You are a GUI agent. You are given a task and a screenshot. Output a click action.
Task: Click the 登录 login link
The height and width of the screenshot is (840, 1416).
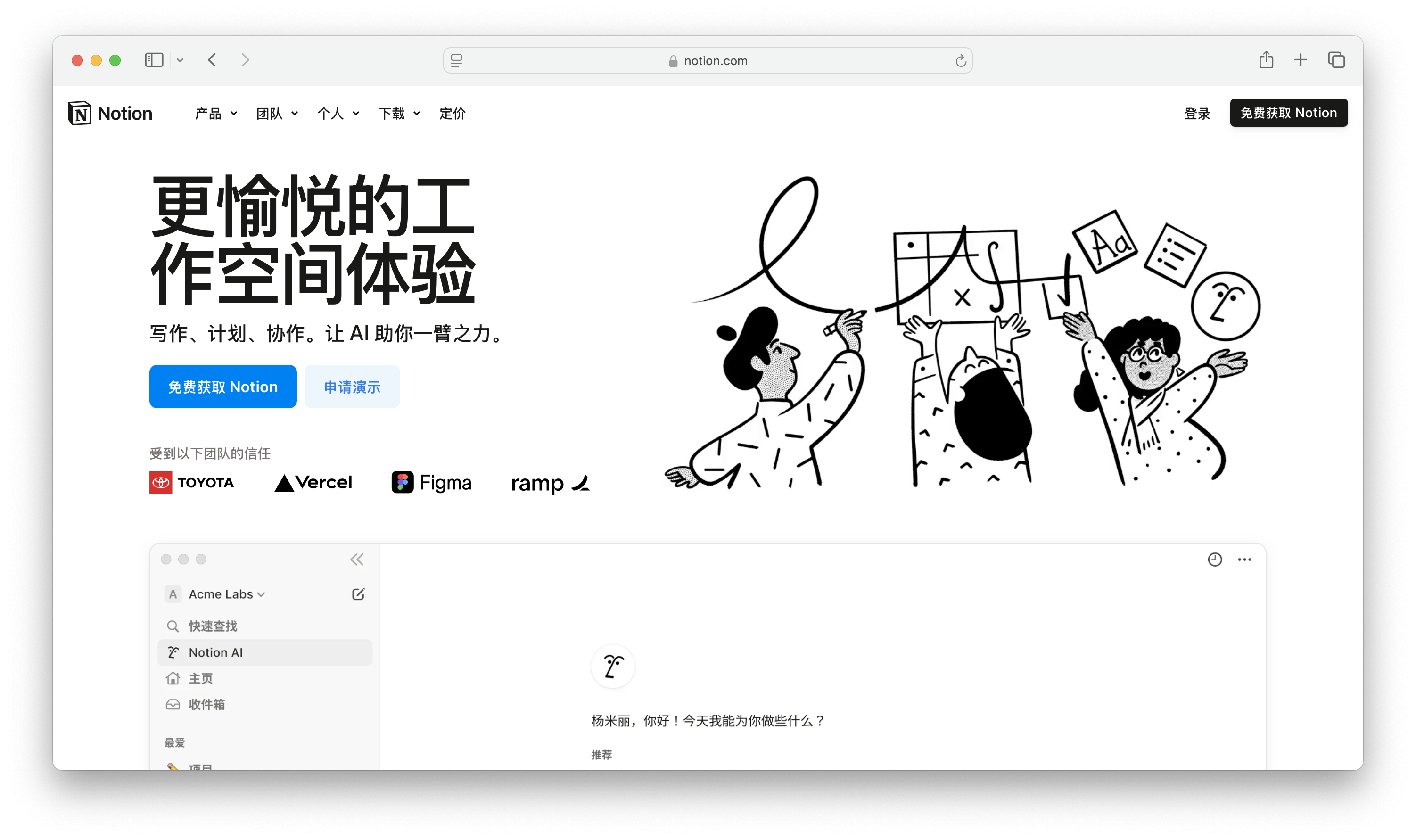(1197, 114)
